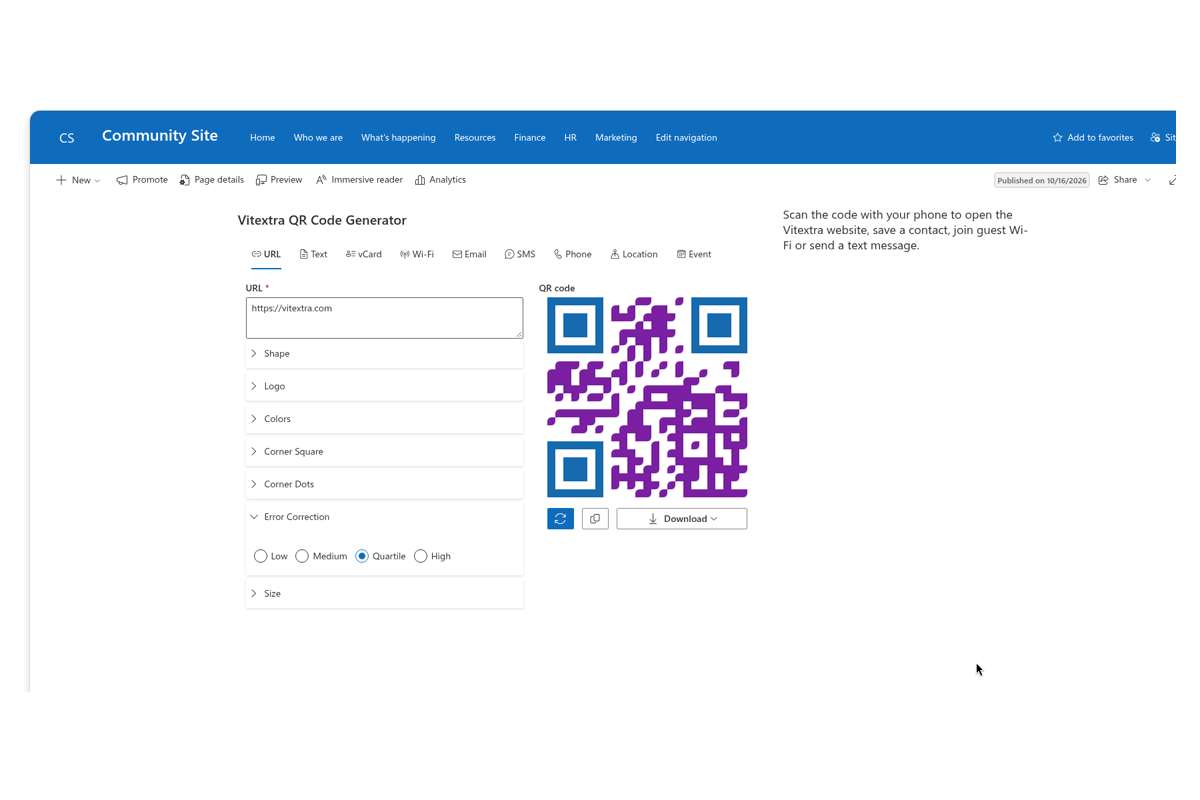Screen dimensions: 1200x800
Task: Click the plus icon beside New
Action: (61, 180)
